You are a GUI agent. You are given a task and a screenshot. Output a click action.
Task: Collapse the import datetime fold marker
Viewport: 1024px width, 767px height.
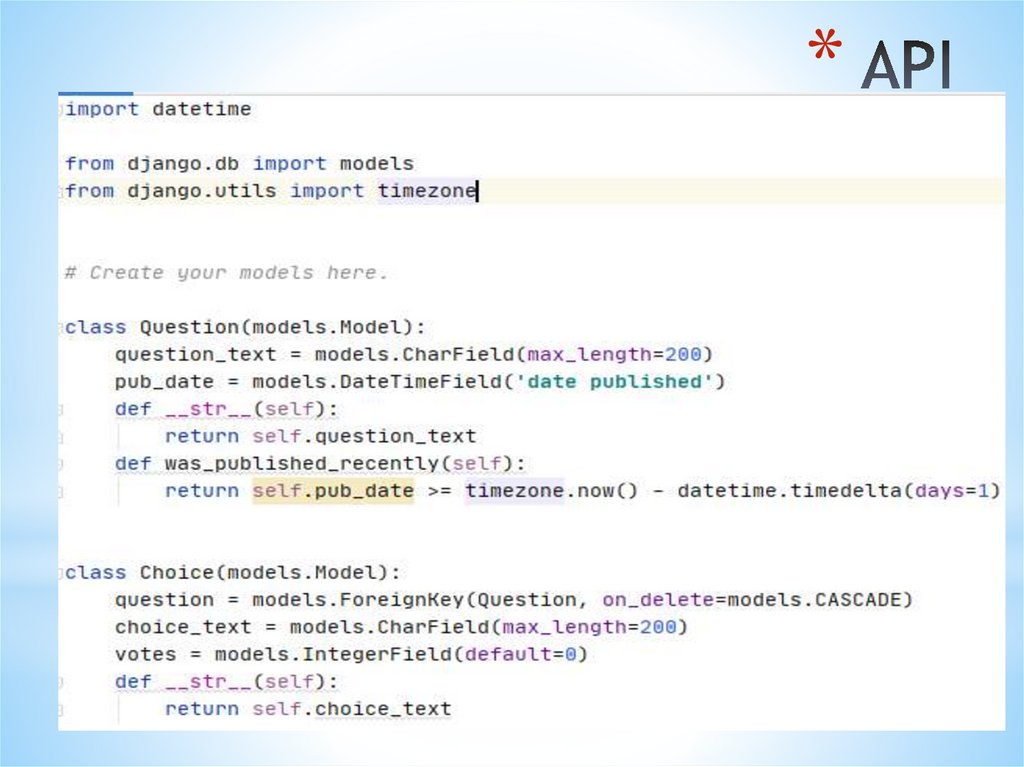coord(61,109)
